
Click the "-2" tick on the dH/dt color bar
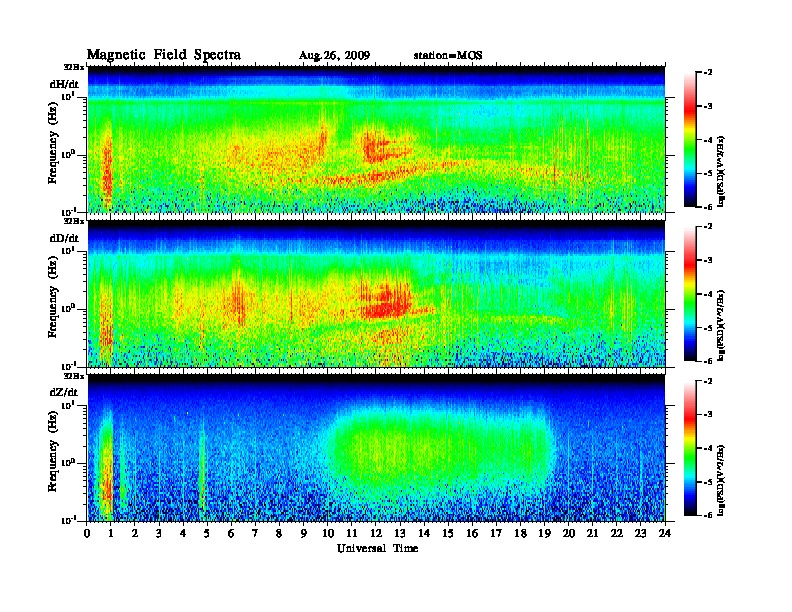[x=708, y=72]
